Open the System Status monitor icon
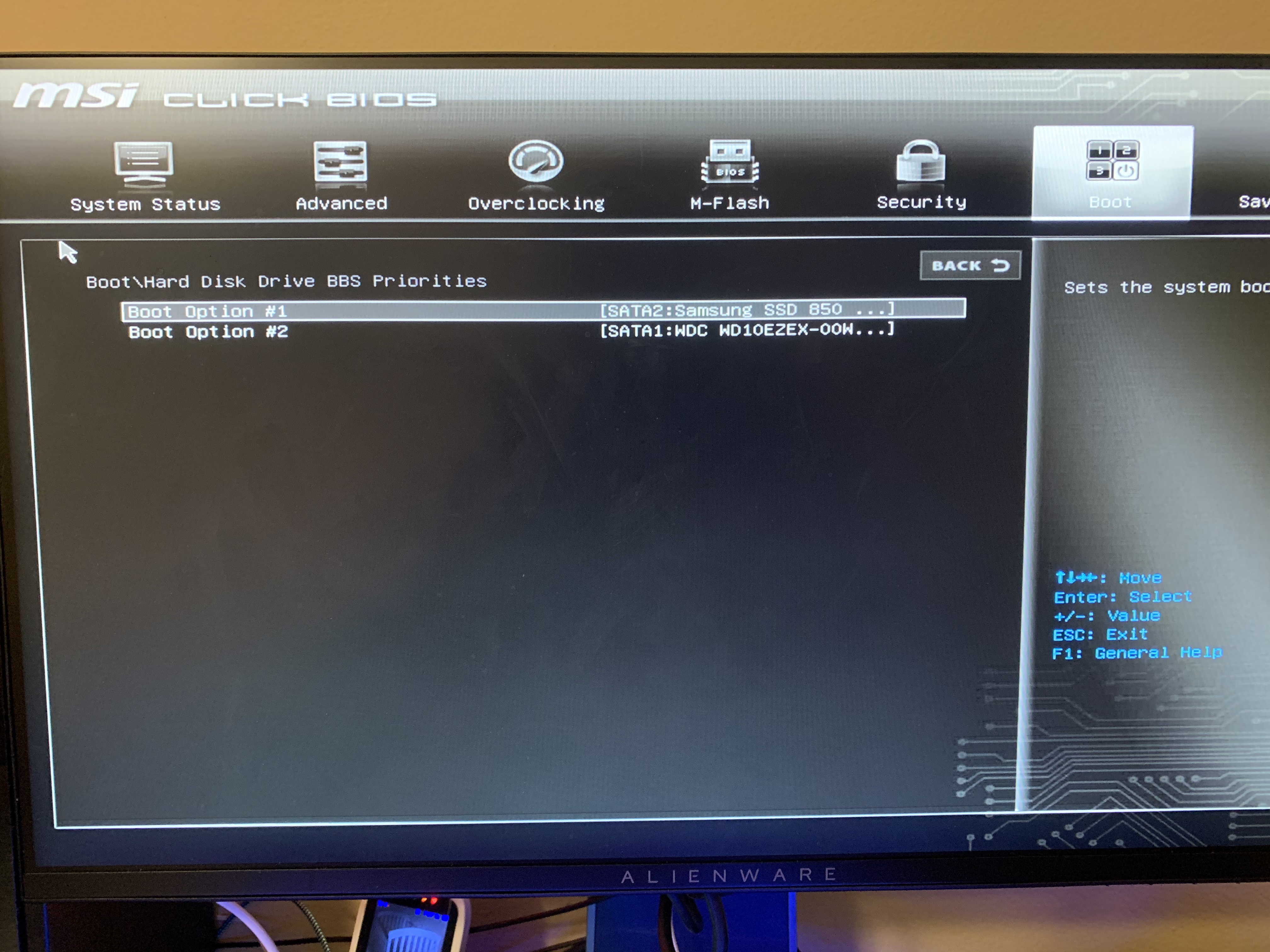Viewport: 1270px width, 952px height. click(144, 164)
